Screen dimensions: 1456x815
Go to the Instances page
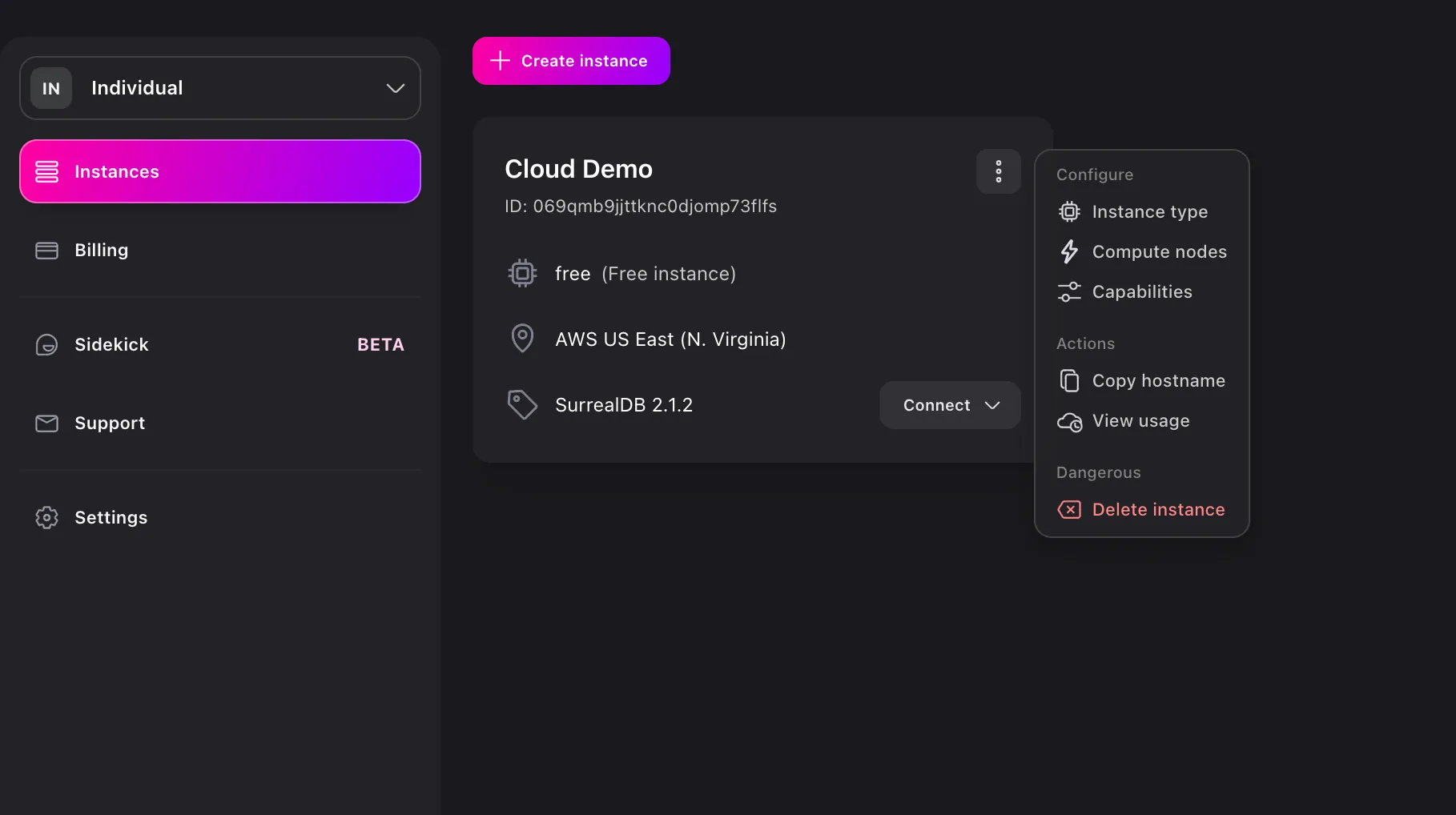[220, 171]
